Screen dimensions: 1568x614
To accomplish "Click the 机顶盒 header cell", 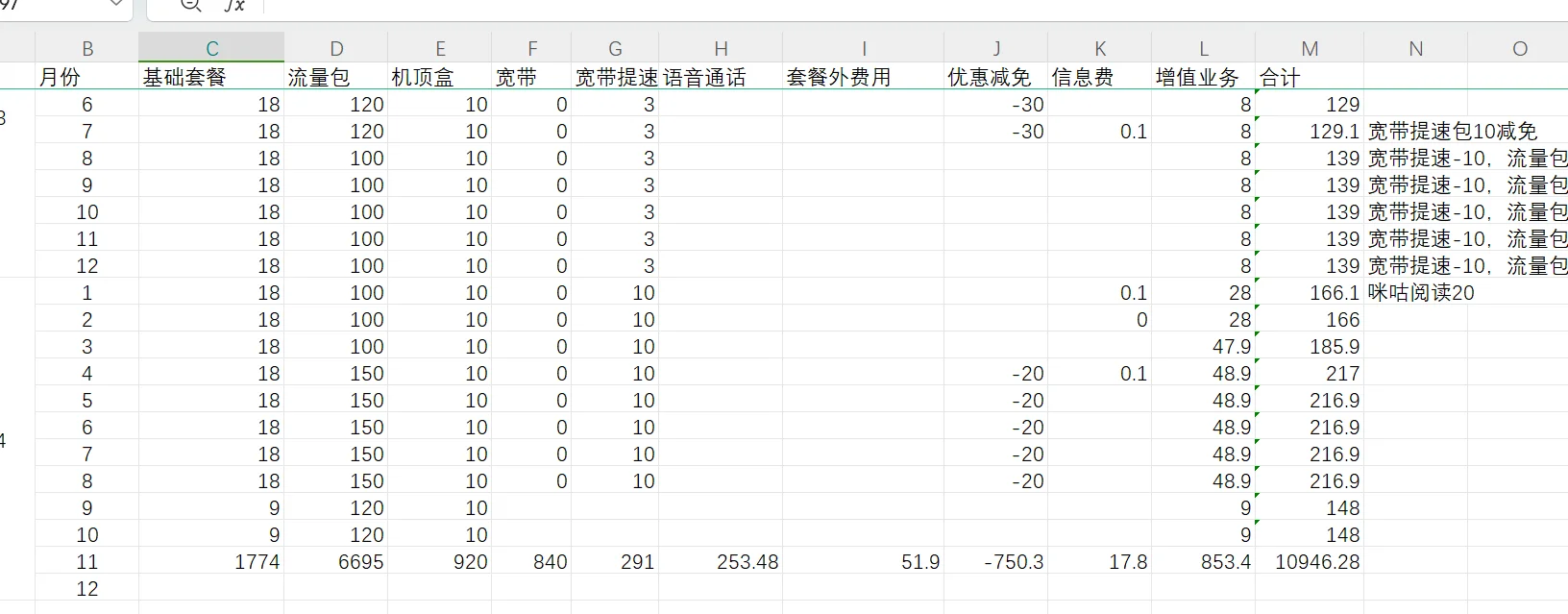I will [x=440, y=77].
